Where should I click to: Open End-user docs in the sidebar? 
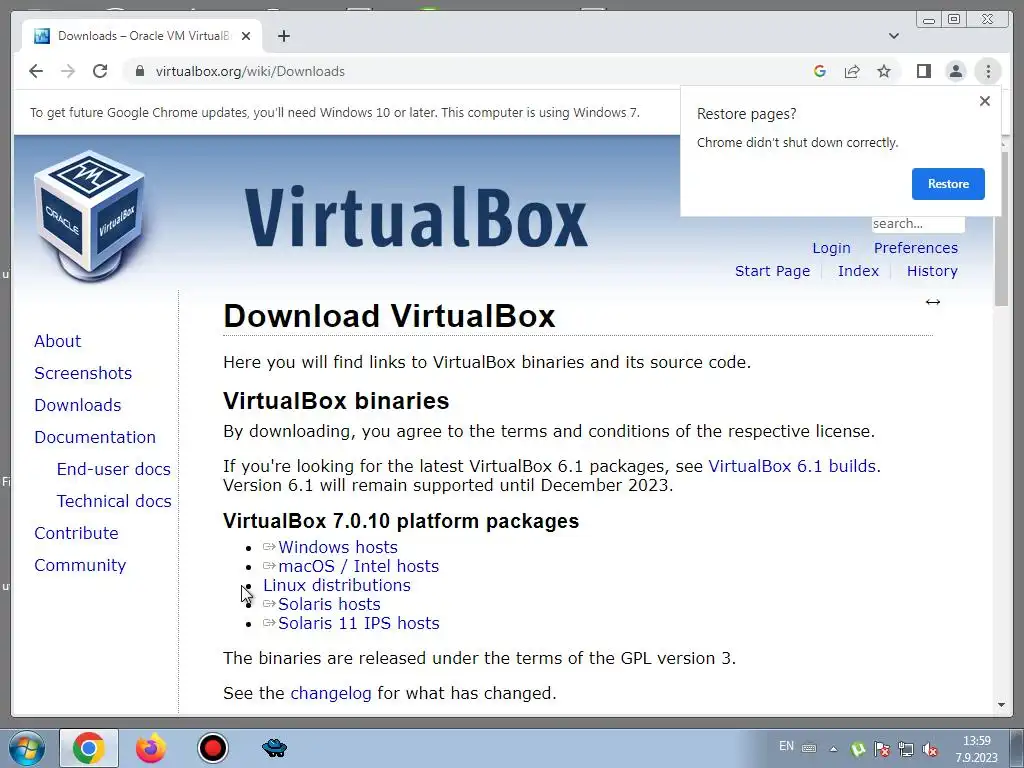(x=114, y=469)
